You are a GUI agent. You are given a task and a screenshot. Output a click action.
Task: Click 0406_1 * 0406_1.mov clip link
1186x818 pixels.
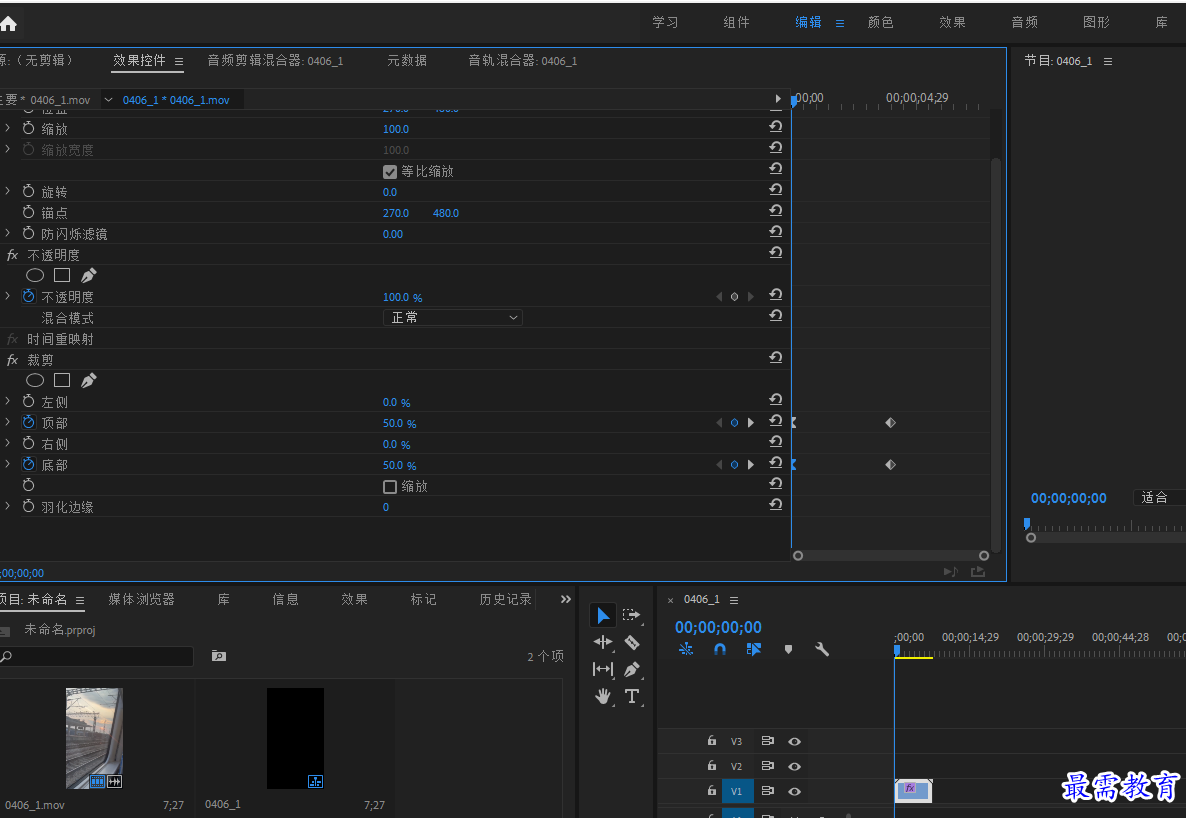[175, 100]
